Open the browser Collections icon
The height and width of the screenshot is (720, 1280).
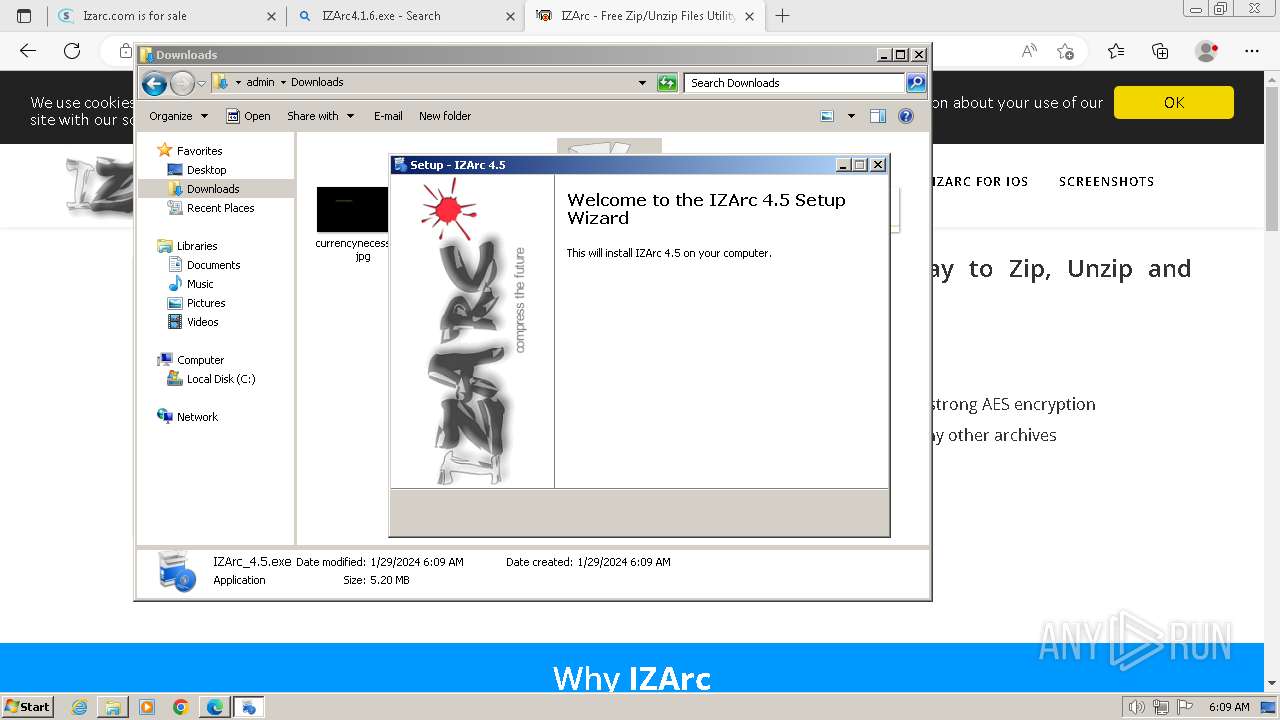point(1160,51)
